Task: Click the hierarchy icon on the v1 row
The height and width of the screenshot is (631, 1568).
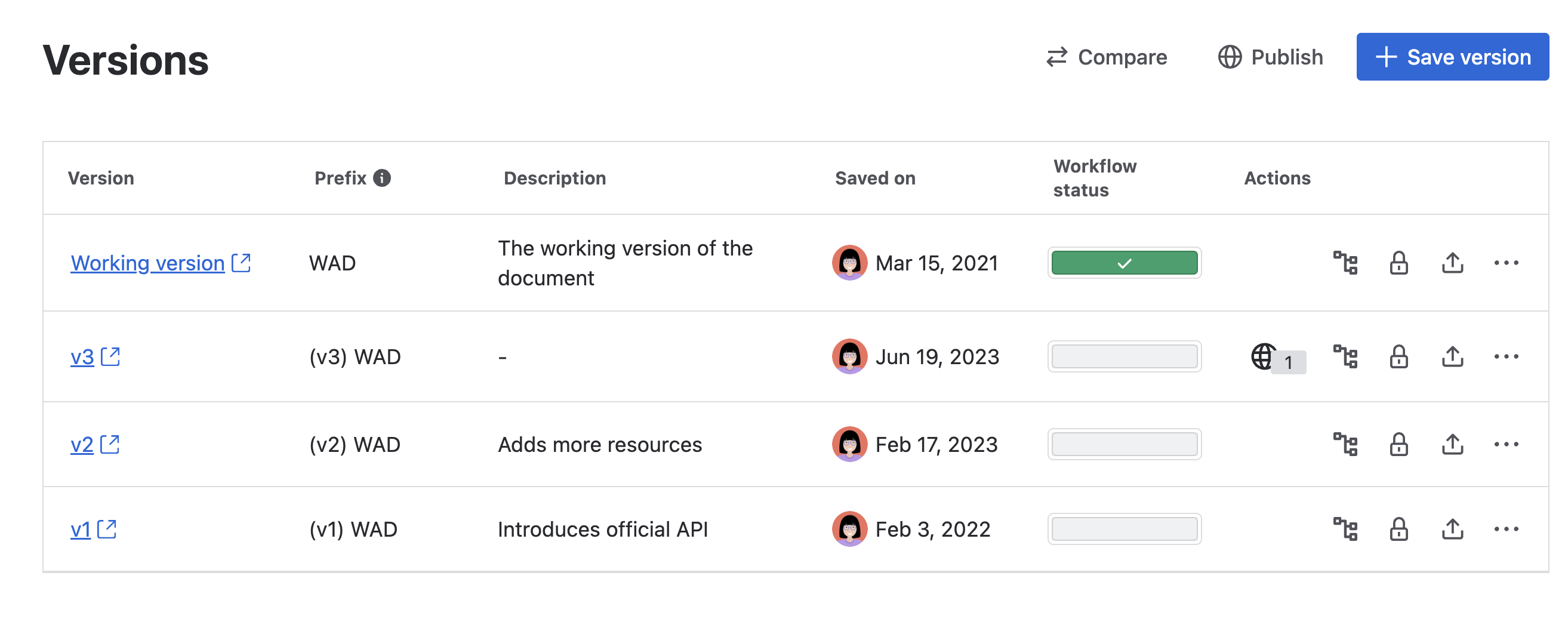Action: (x=1345, y=529)
